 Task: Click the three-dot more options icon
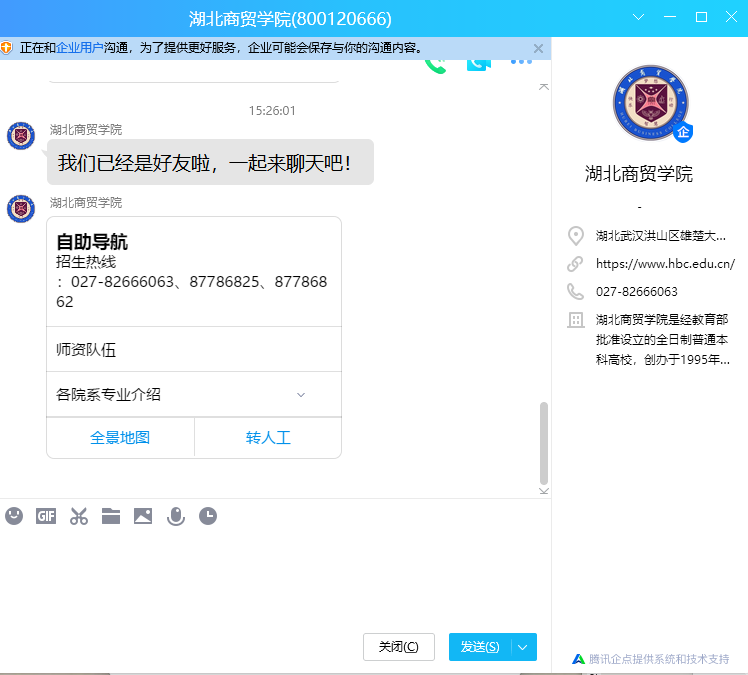coord(521,62)
